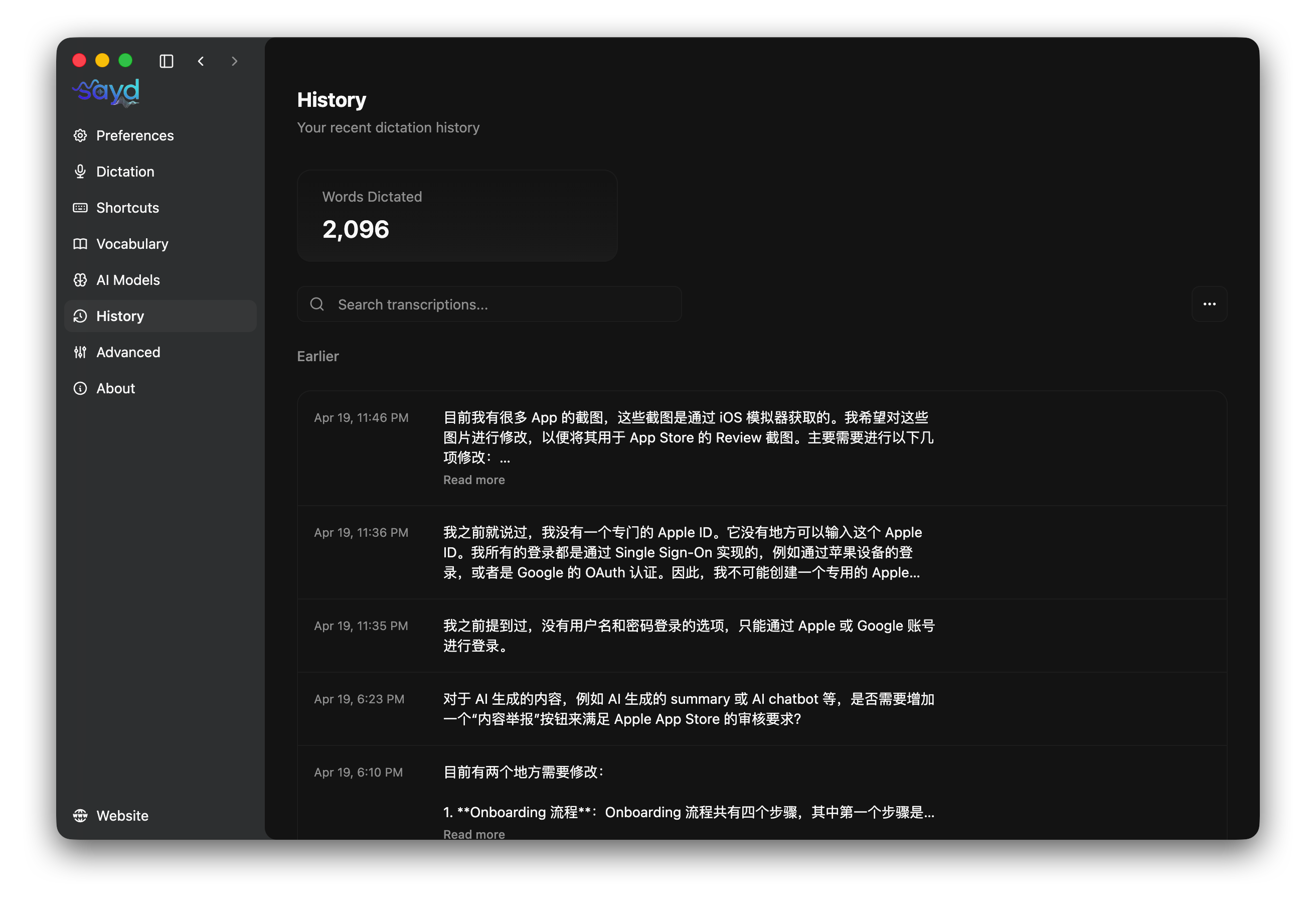Select Advanced in the sidebar navigation
Viewport: 1316px width, 915px height.
128,352
